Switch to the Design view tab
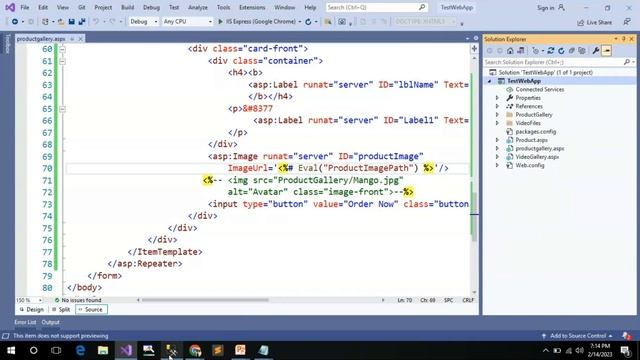The width and height of the screenshot is (640, 360). (32, 310)
